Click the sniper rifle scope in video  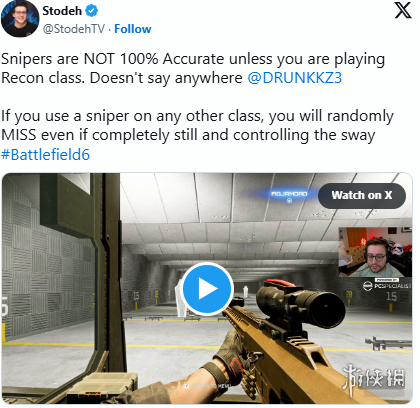(x=299, y=300)
